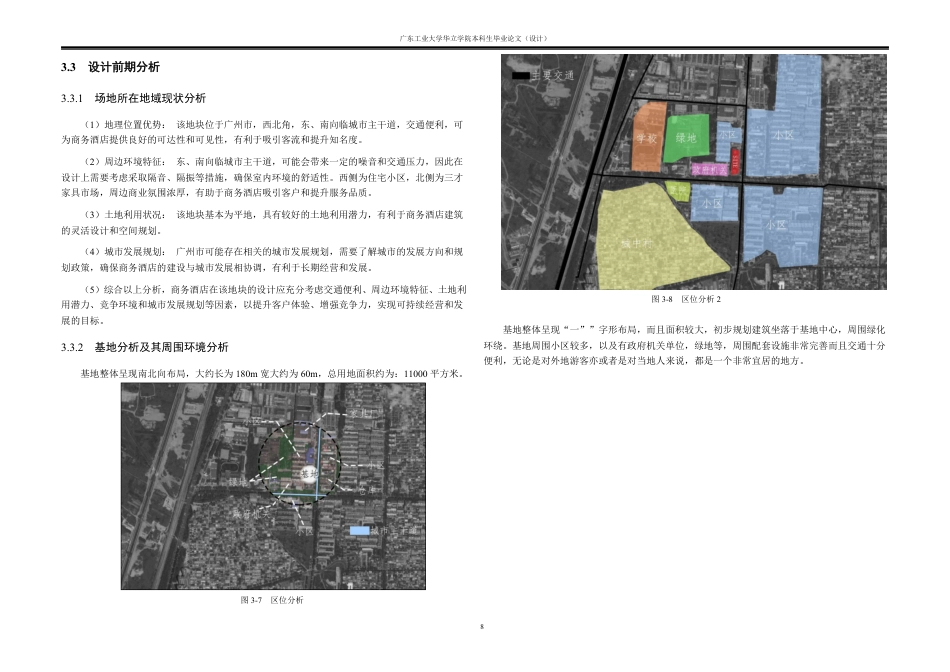Image resolution: width=950 pixels, height=672 pixels.
Task: Click the 基地 marker in Figure 3-7
Action: tap(310, 473)
